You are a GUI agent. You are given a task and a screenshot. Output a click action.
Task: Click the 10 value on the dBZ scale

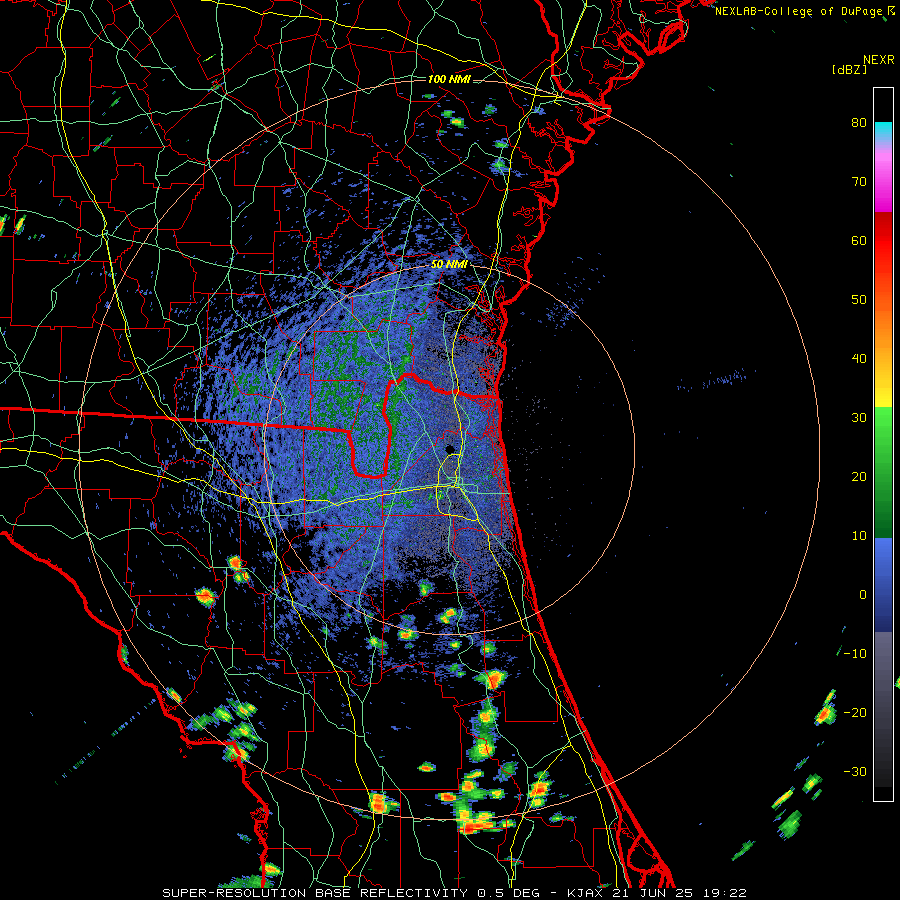pyautogui.click(x=859, y=536)
